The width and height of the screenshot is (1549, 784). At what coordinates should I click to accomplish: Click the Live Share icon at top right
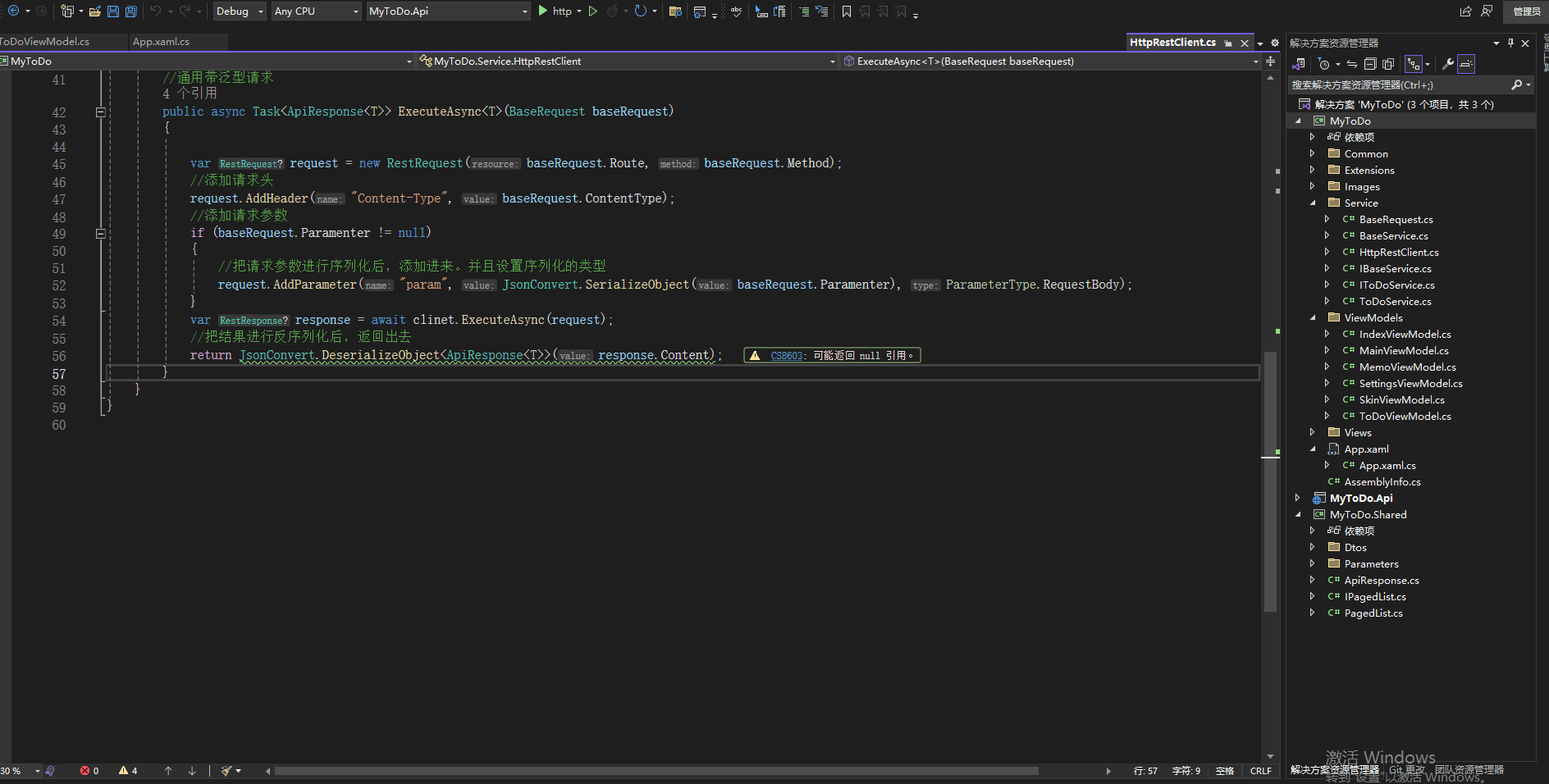pyautogui.click(x=1466, y=11)
